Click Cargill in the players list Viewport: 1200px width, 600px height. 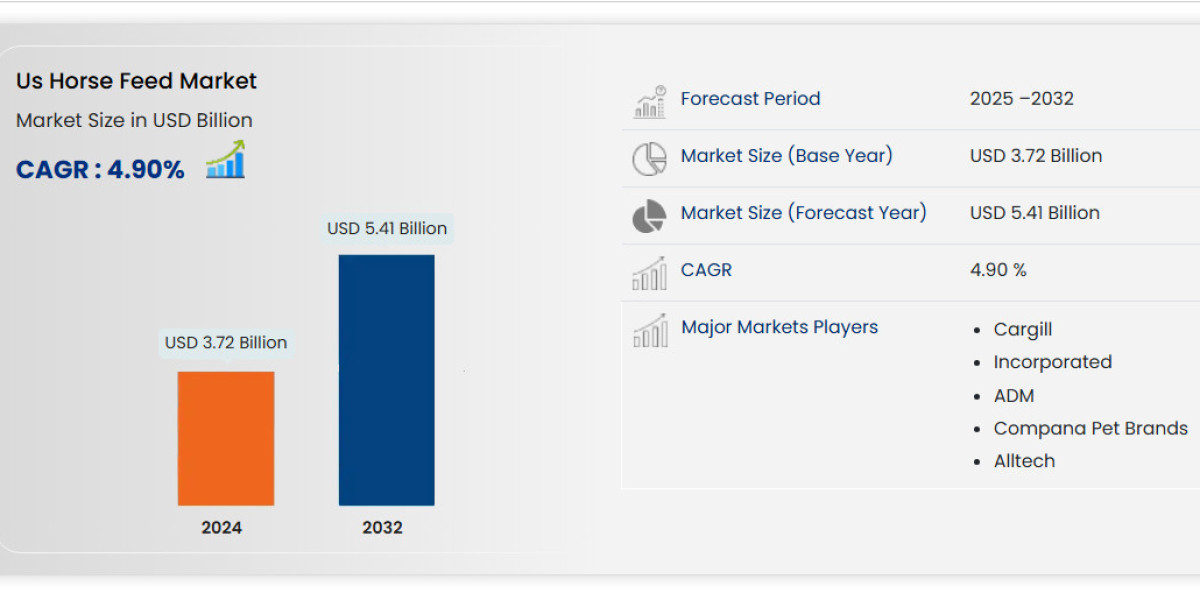tap(1023, 329)
